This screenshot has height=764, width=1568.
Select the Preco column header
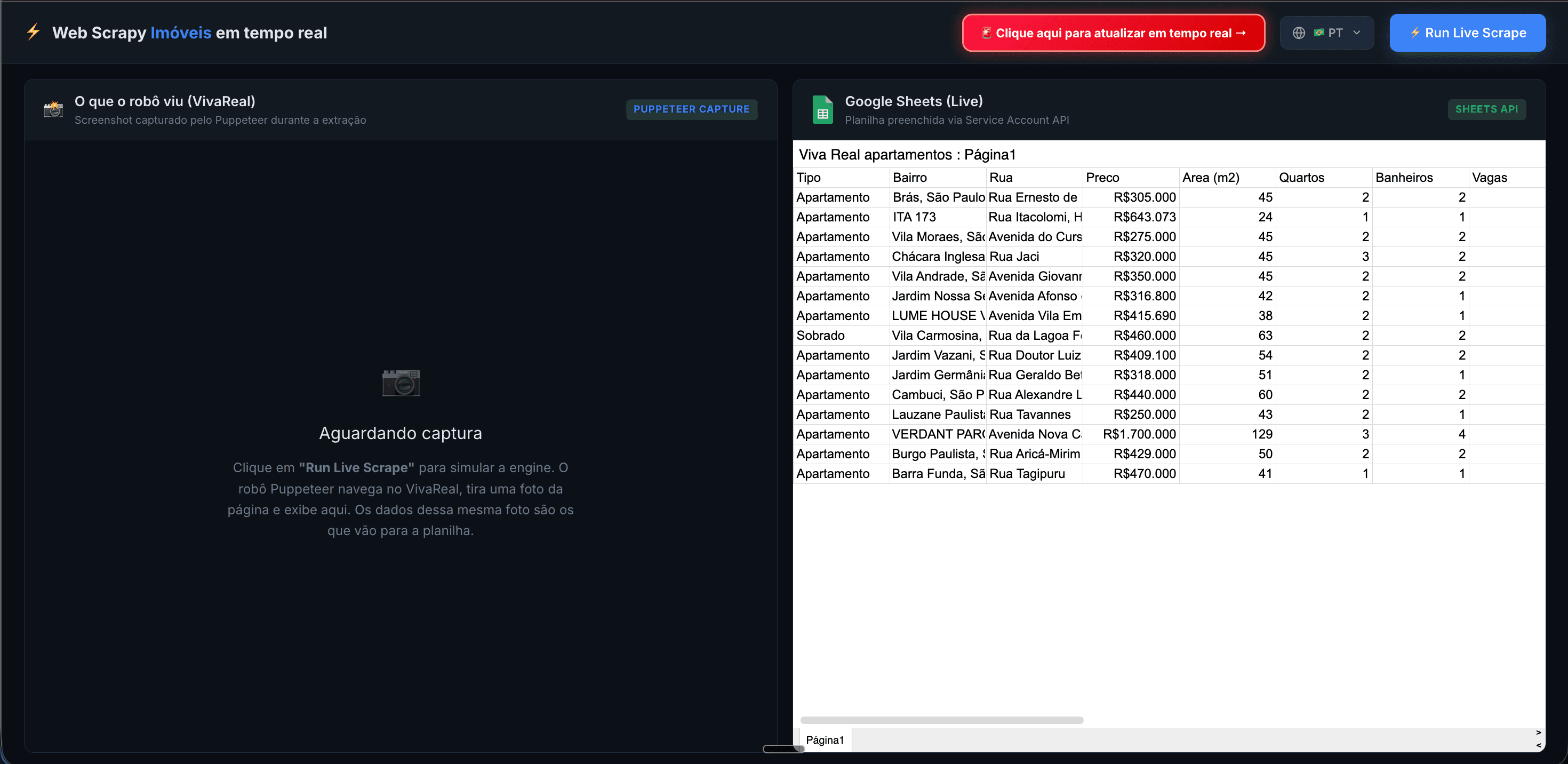1103,177
